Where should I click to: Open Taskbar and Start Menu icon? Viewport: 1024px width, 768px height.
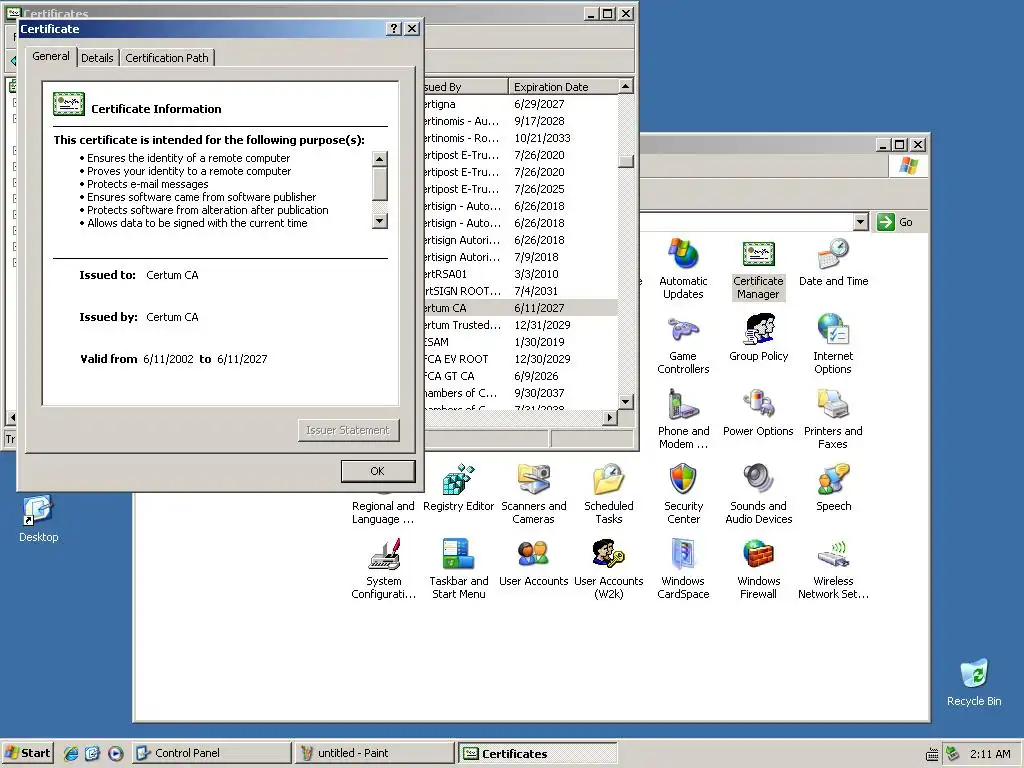pyautogui.click(x=458, y=569)
